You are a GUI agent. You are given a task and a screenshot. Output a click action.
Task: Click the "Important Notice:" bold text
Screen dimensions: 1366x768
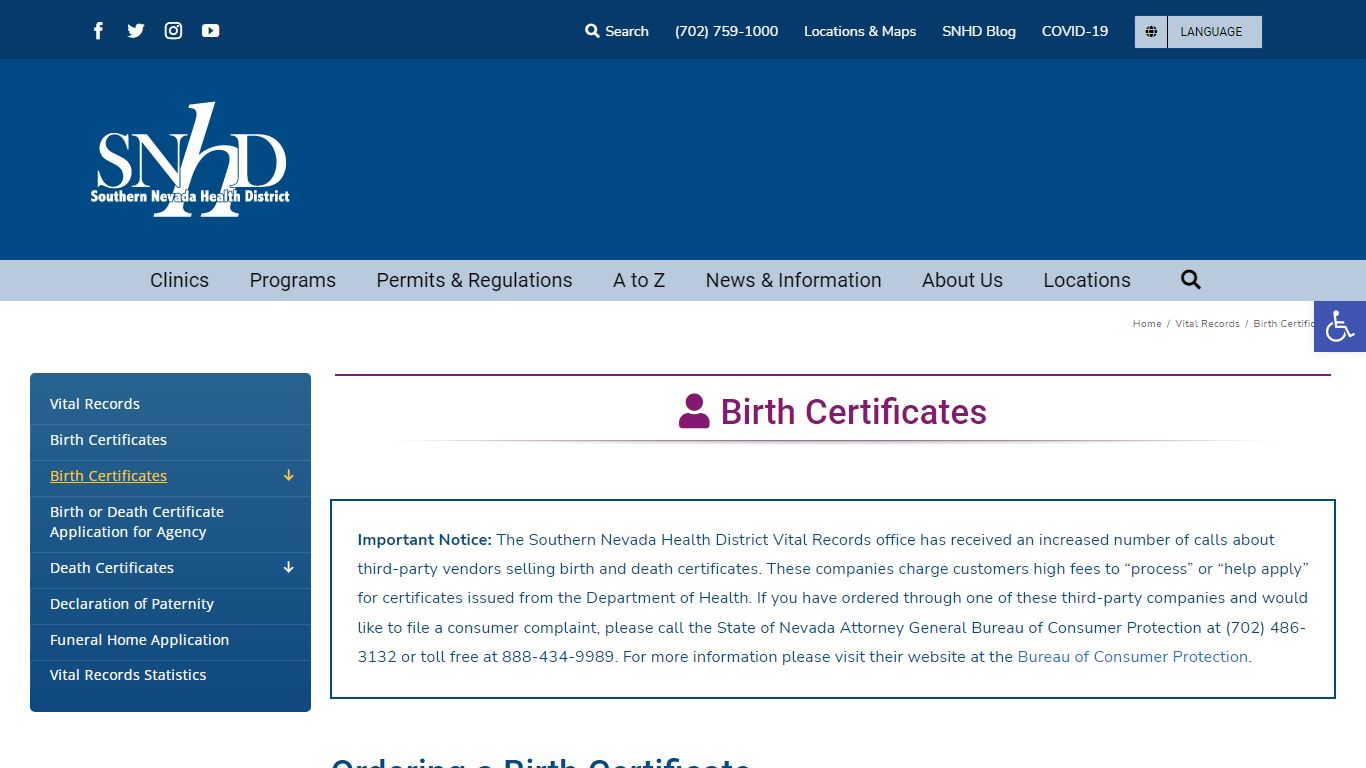[425, 540]
